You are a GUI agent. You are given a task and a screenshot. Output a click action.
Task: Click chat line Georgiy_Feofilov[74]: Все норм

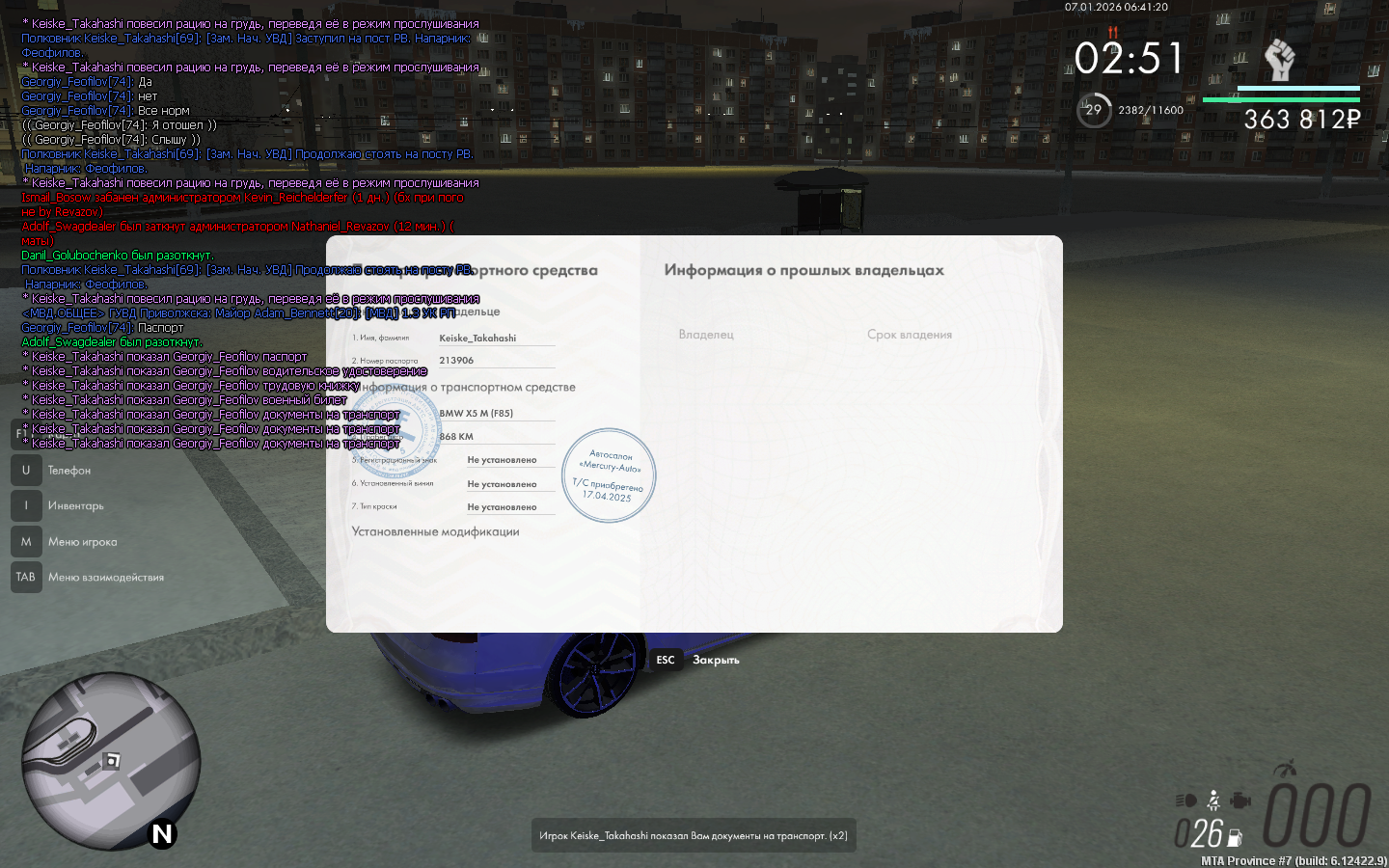(105, 110)
